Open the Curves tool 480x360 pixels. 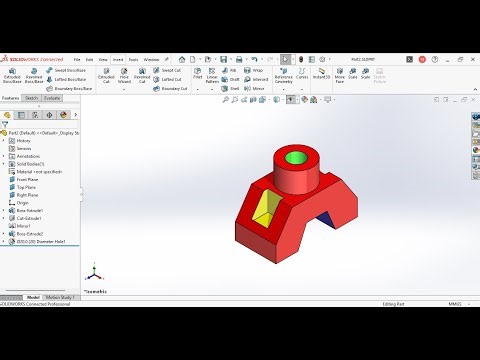pos(302,73)
